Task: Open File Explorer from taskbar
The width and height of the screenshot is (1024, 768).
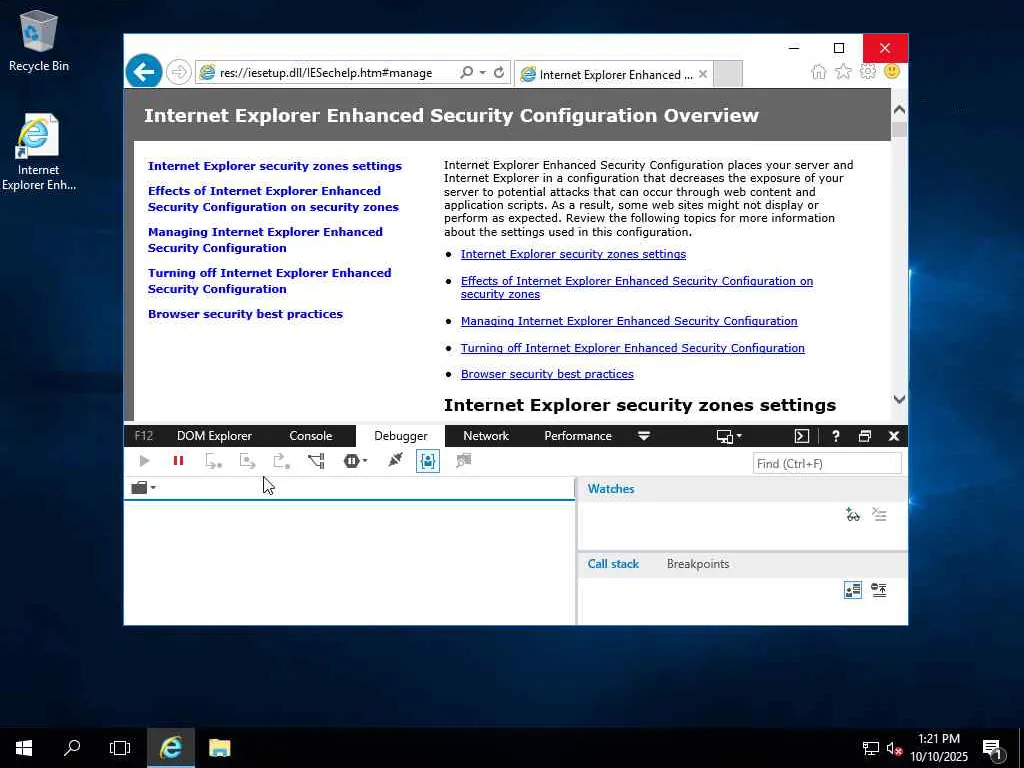Action: (x=219, y=748)
